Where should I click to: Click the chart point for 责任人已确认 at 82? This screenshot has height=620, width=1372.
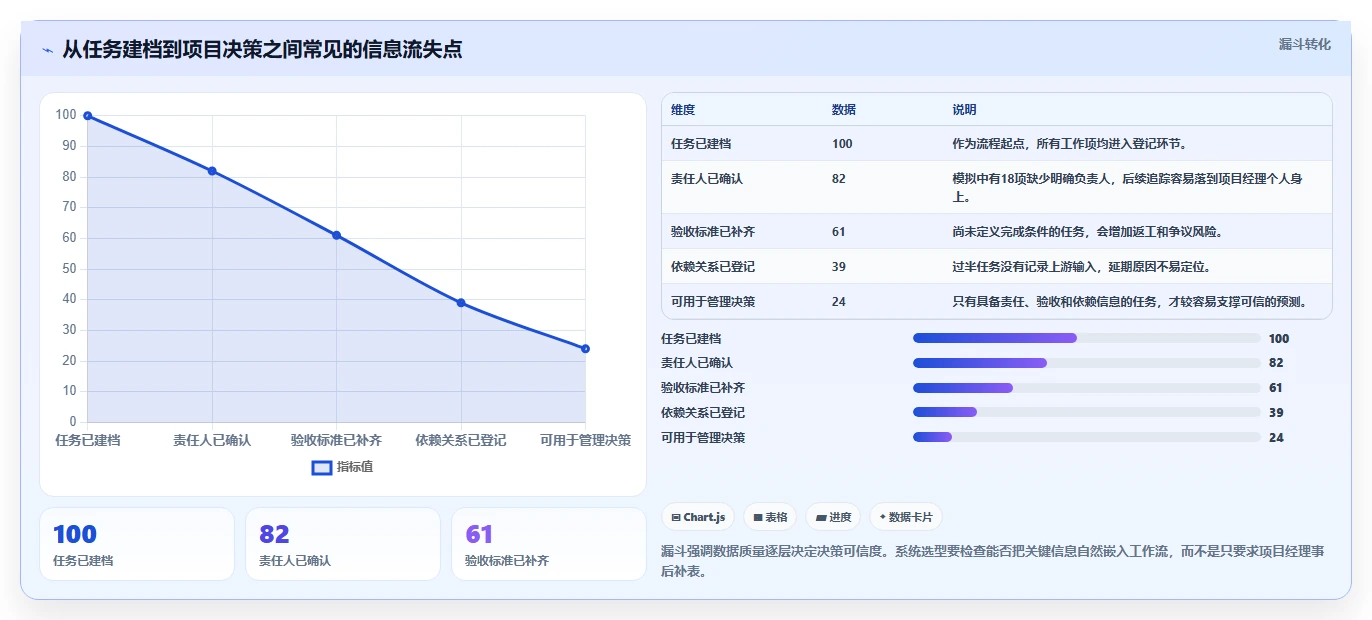(x=212, y=171)
